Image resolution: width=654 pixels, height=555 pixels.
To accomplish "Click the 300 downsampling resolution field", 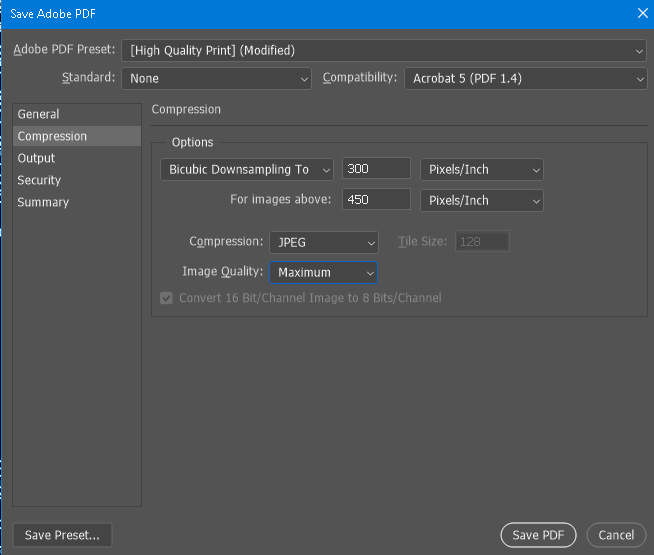I will pos(376,170).
